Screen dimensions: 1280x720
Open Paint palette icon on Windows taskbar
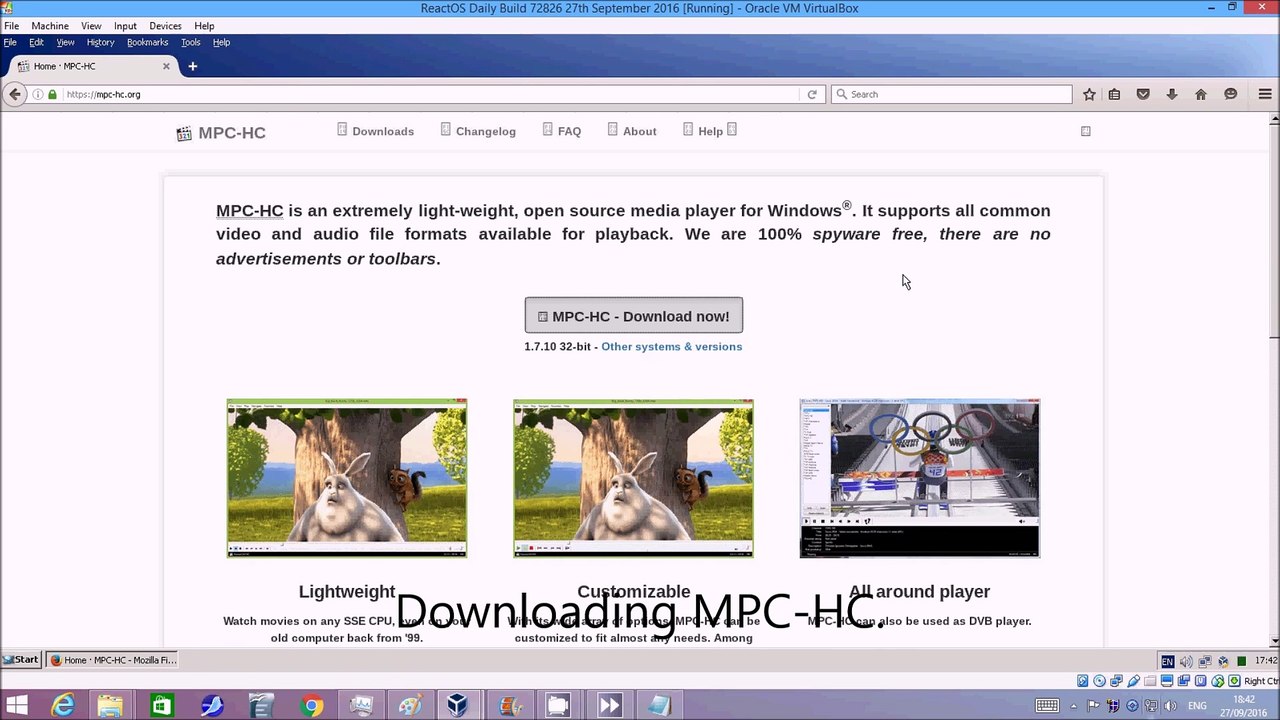click(x=410, y=706)
